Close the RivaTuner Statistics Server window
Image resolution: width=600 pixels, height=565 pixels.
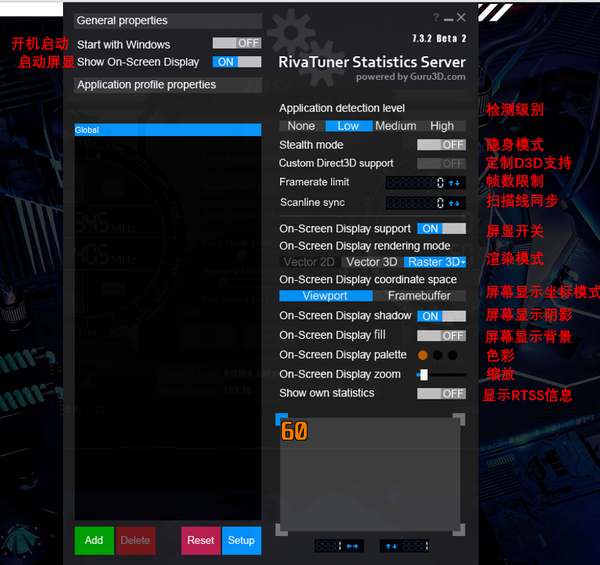click(461, 17)
